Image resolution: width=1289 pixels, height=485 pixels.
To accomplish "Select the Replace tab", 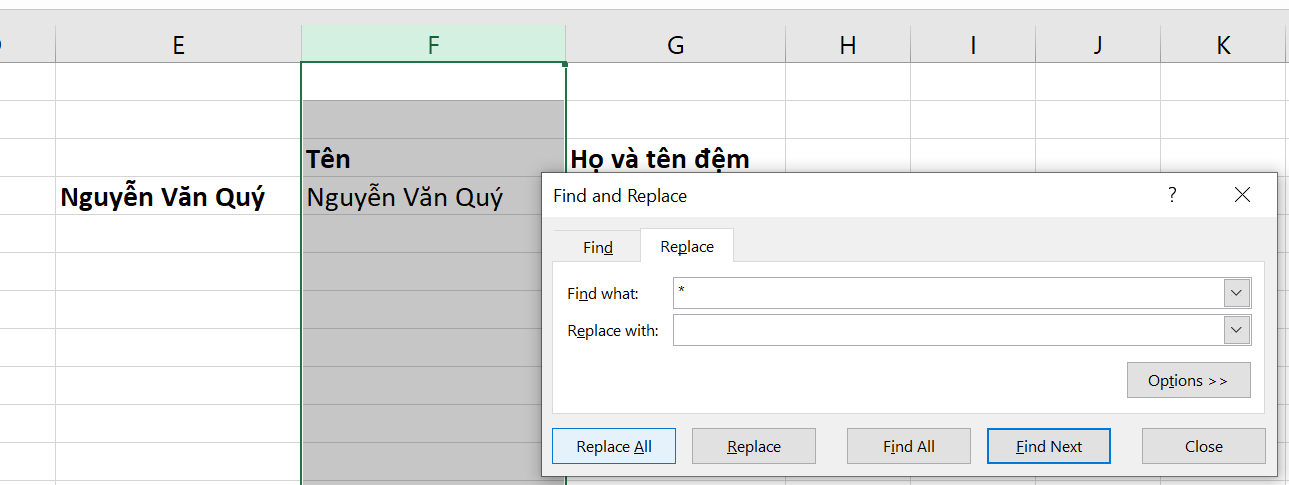I will pos(687,246).
